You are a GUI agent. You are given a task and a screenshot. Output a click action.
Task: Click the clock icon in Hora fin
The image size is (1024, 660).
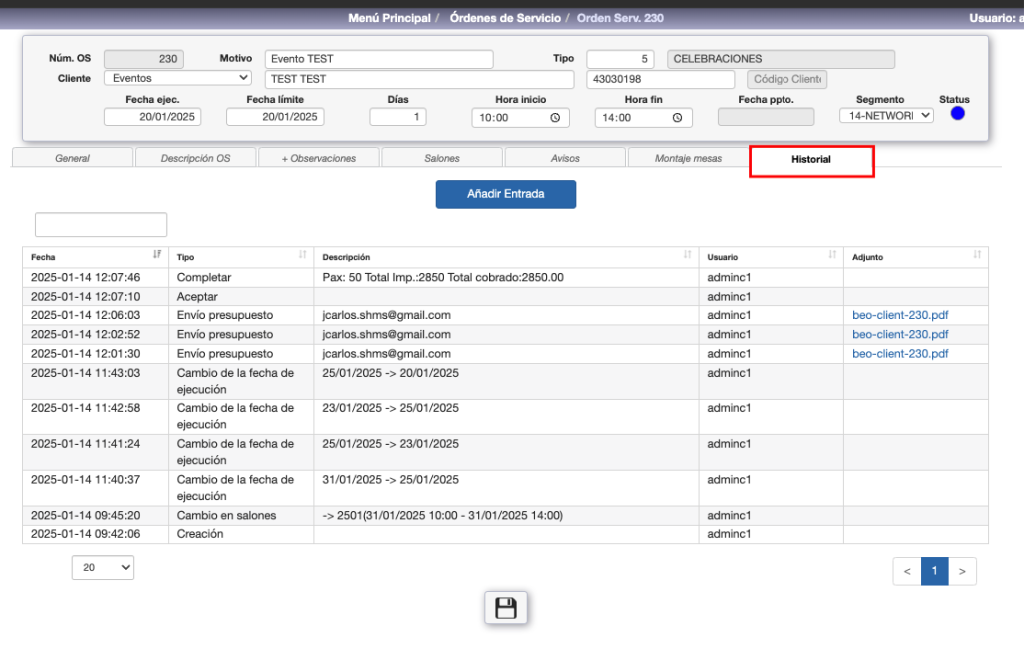678,118
